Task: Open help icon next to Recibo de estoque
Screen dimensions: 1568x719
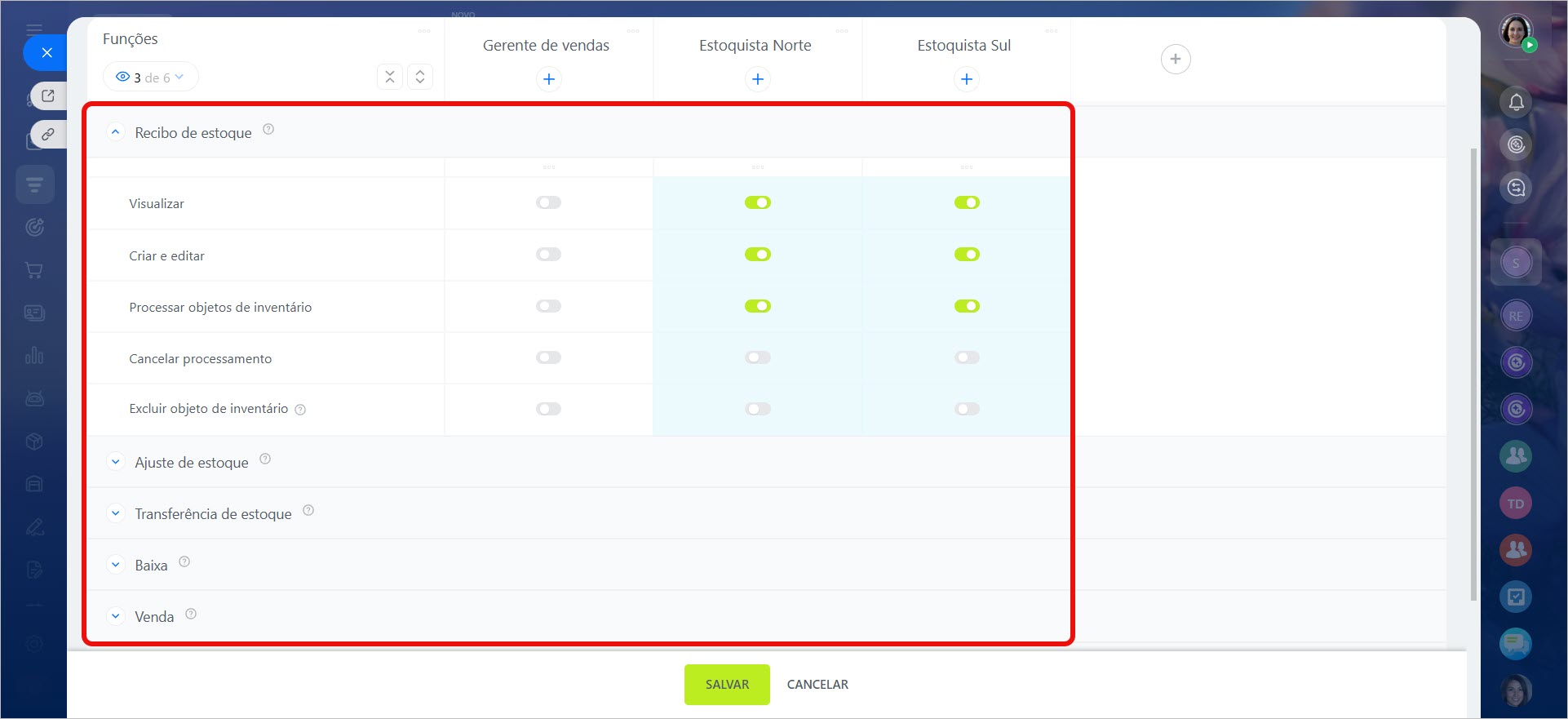Action: pos(268,130)
